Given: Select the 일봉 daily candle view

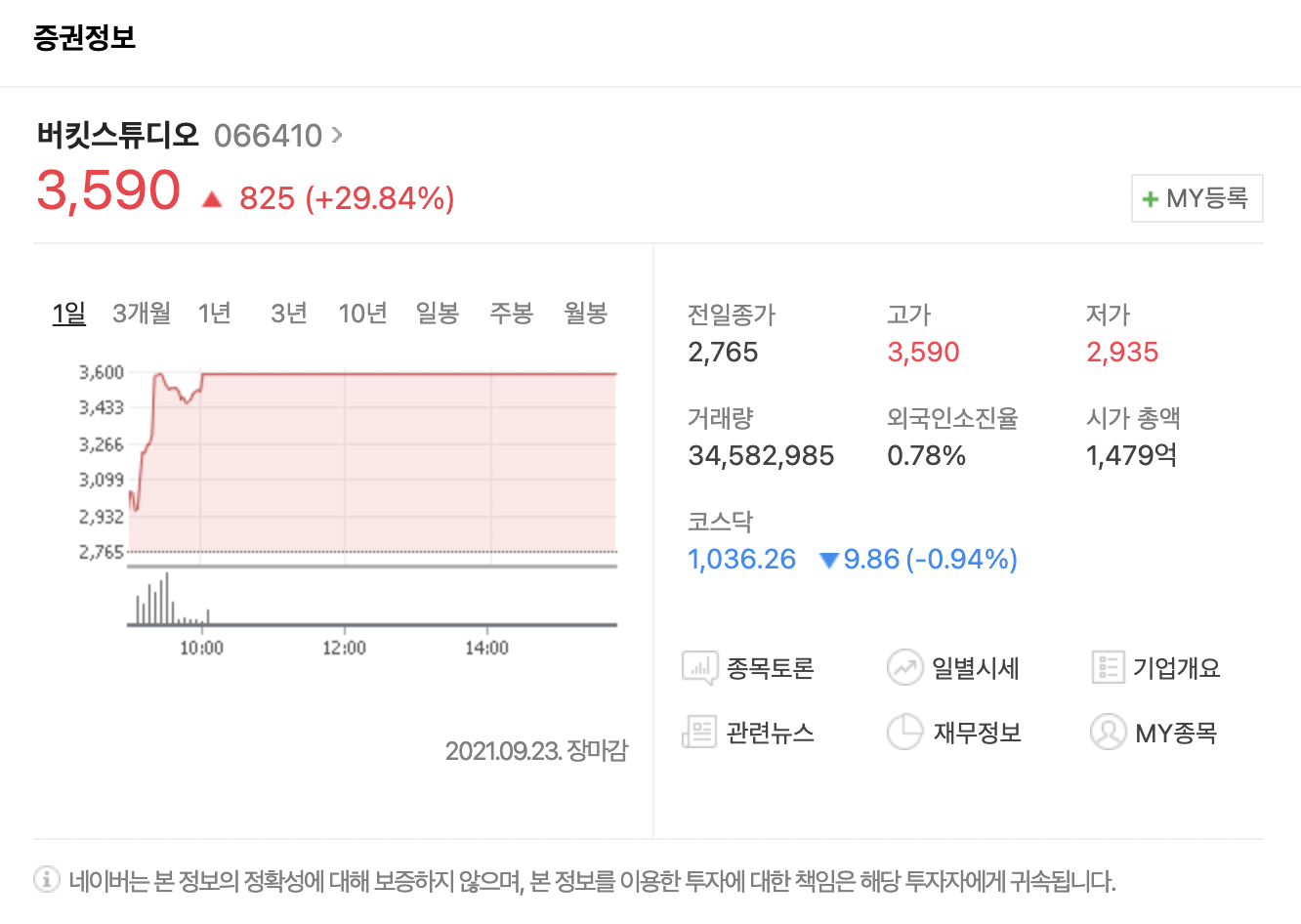Looking at the screenshot, I should click(x=437, y=314).
